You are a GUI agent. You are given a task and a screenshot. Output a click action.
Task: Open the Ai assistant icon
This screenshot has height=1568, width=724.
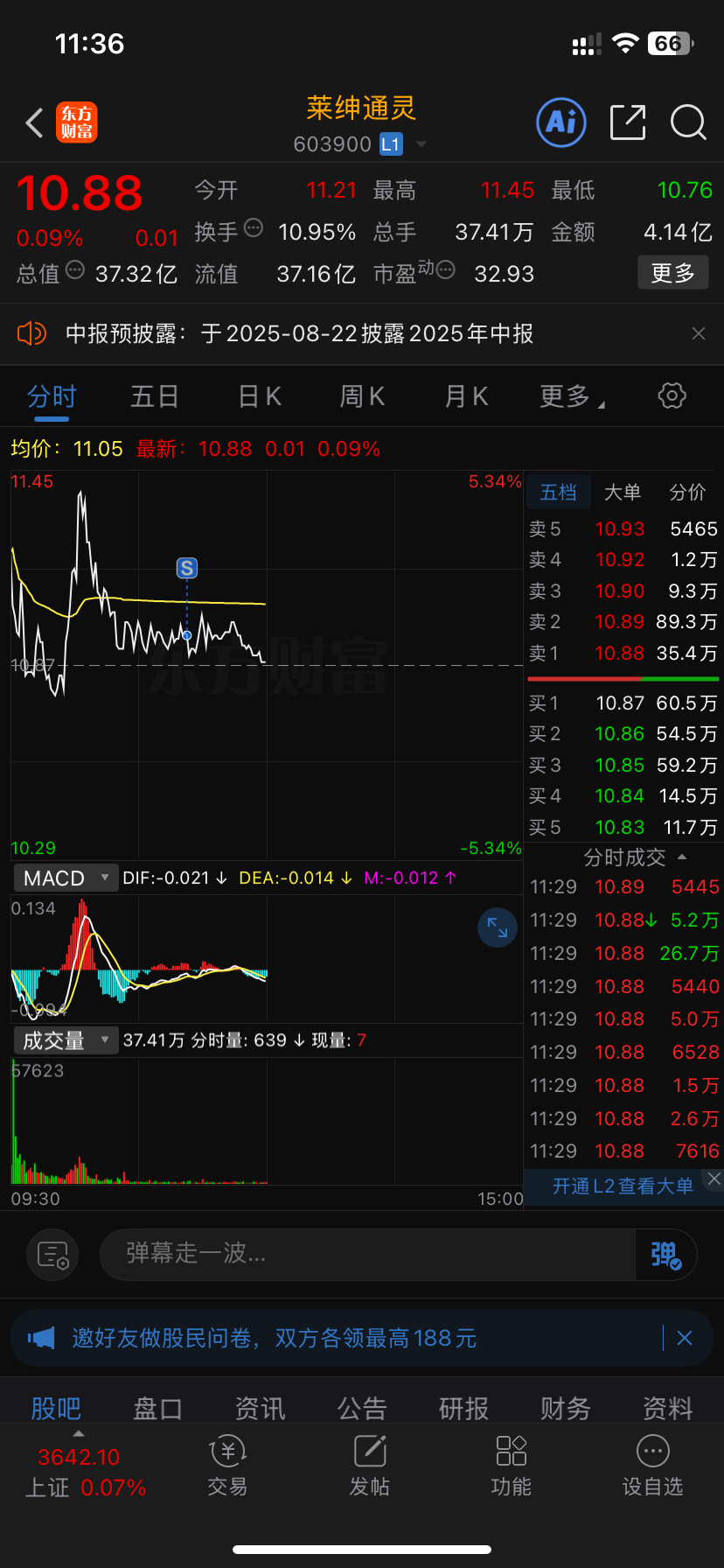pos(560,122)
